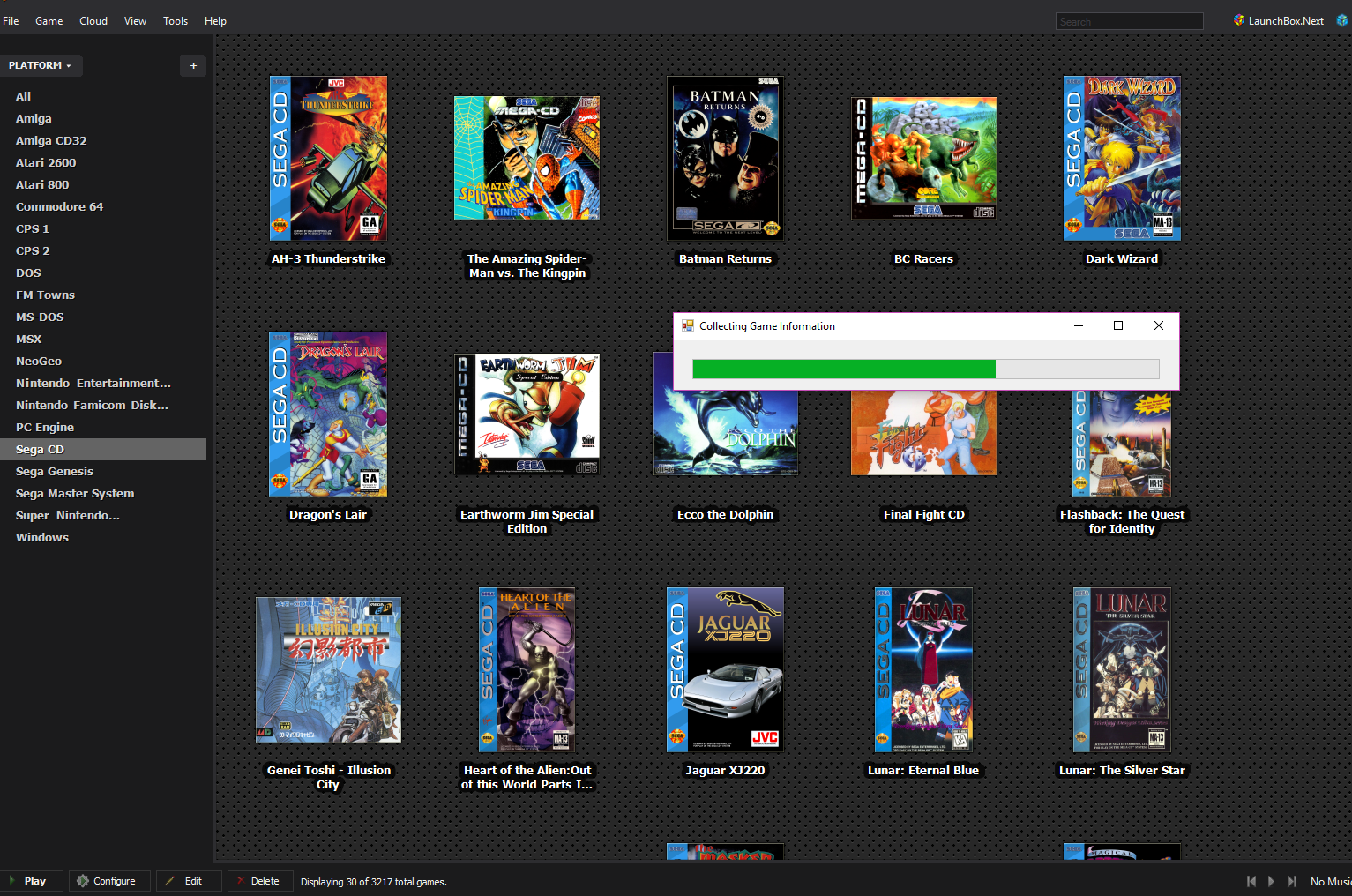Image resolution: width=1352 pixels, height=896 pixels.
Task: Open the File menu
Action: tap(11, 21)
